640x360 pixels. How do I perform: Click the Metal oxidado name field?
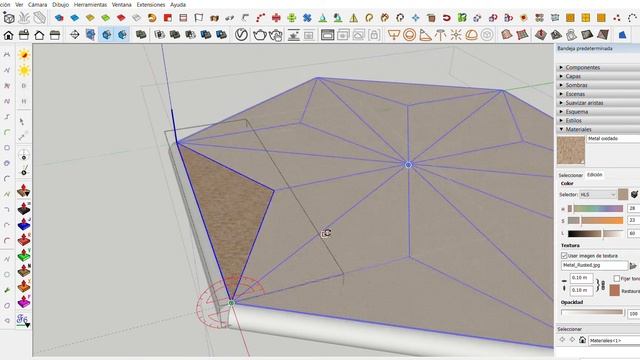613,139
